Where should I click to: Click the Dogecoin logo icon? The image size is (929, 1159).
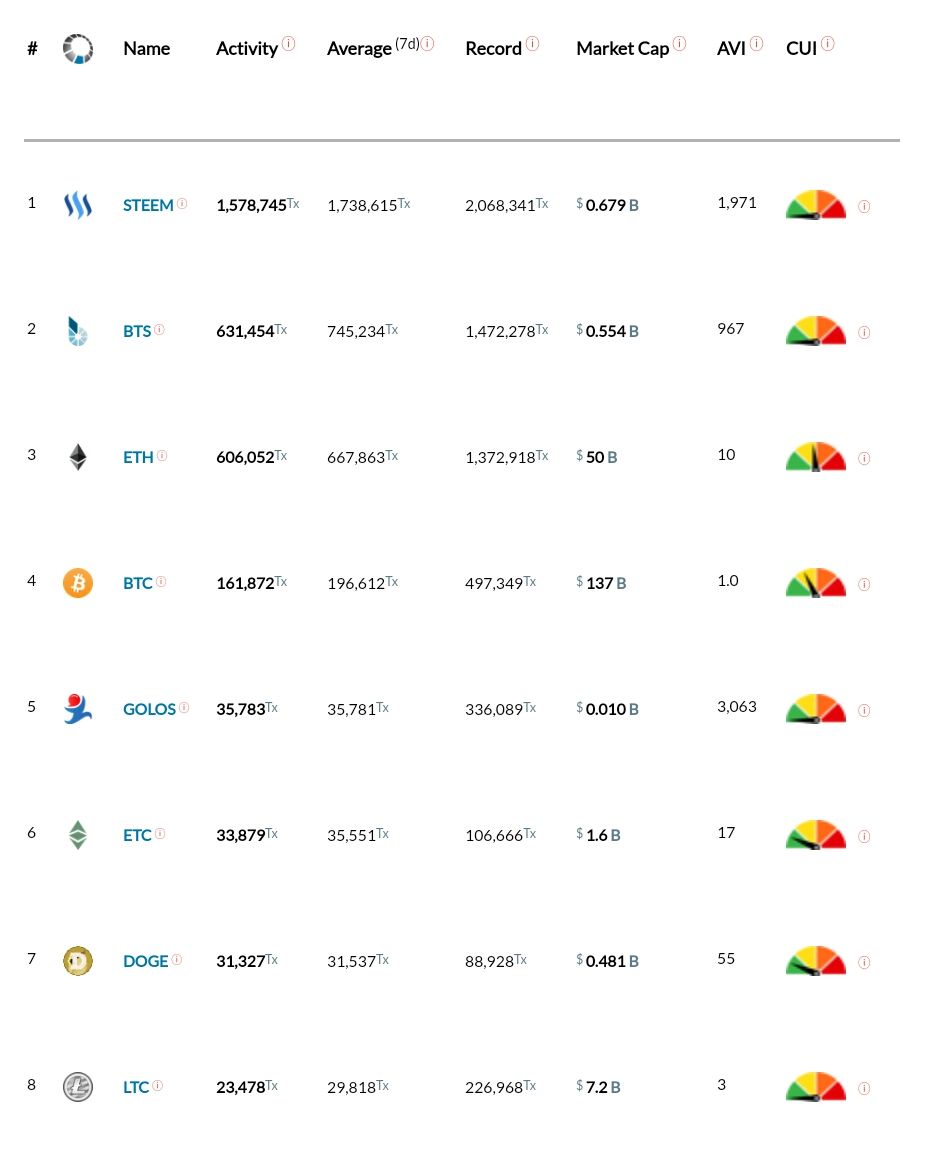[78, 961]
